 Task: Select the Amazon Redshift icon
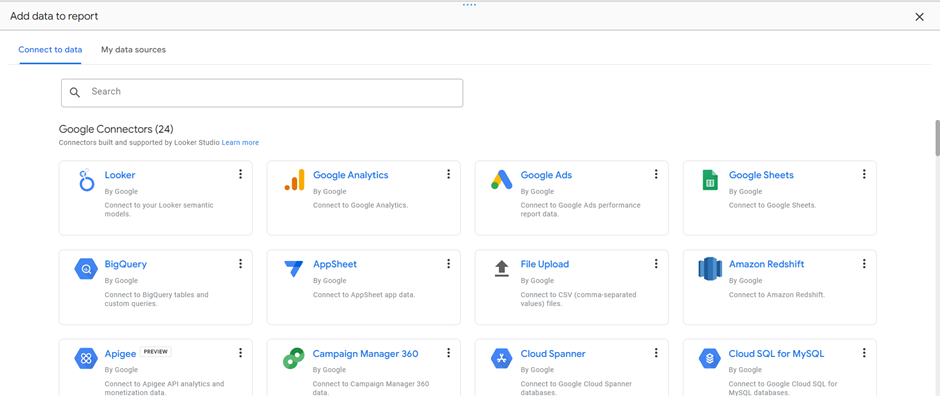(x=710, y=269)
